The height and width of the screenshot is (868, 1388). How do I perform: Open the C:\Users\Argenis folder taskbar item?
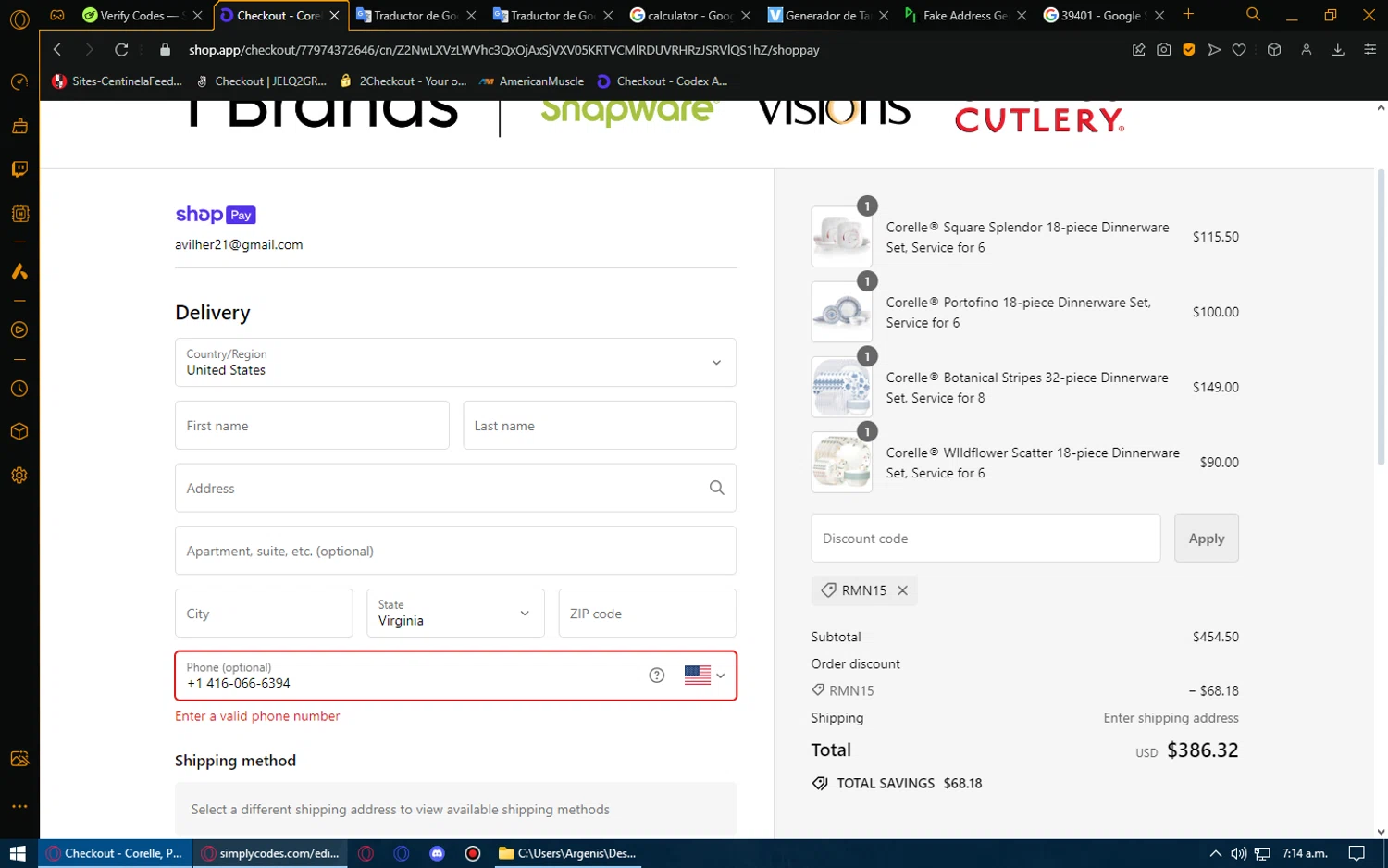tap(566, 853)
